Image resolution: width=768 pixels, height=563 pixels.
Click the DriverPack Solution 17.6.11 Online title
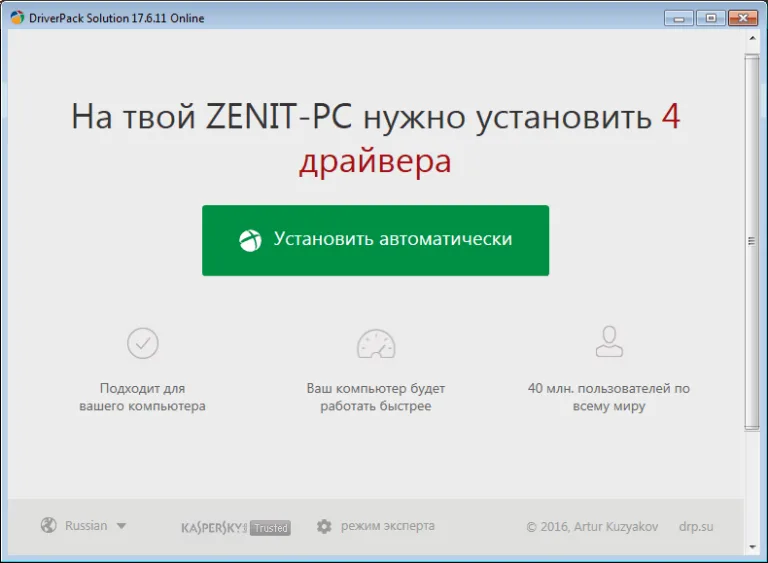click(x=117, y=18)
